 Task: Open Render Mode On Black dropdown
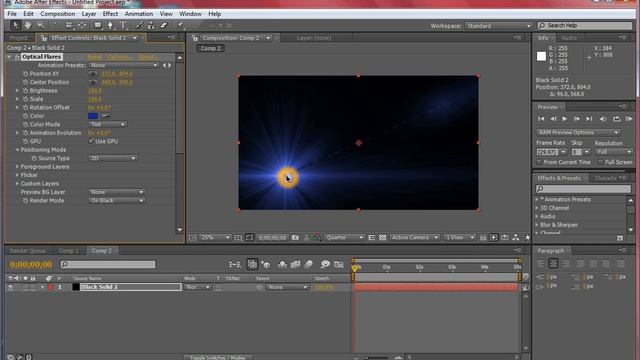click(x=117, y=200)
